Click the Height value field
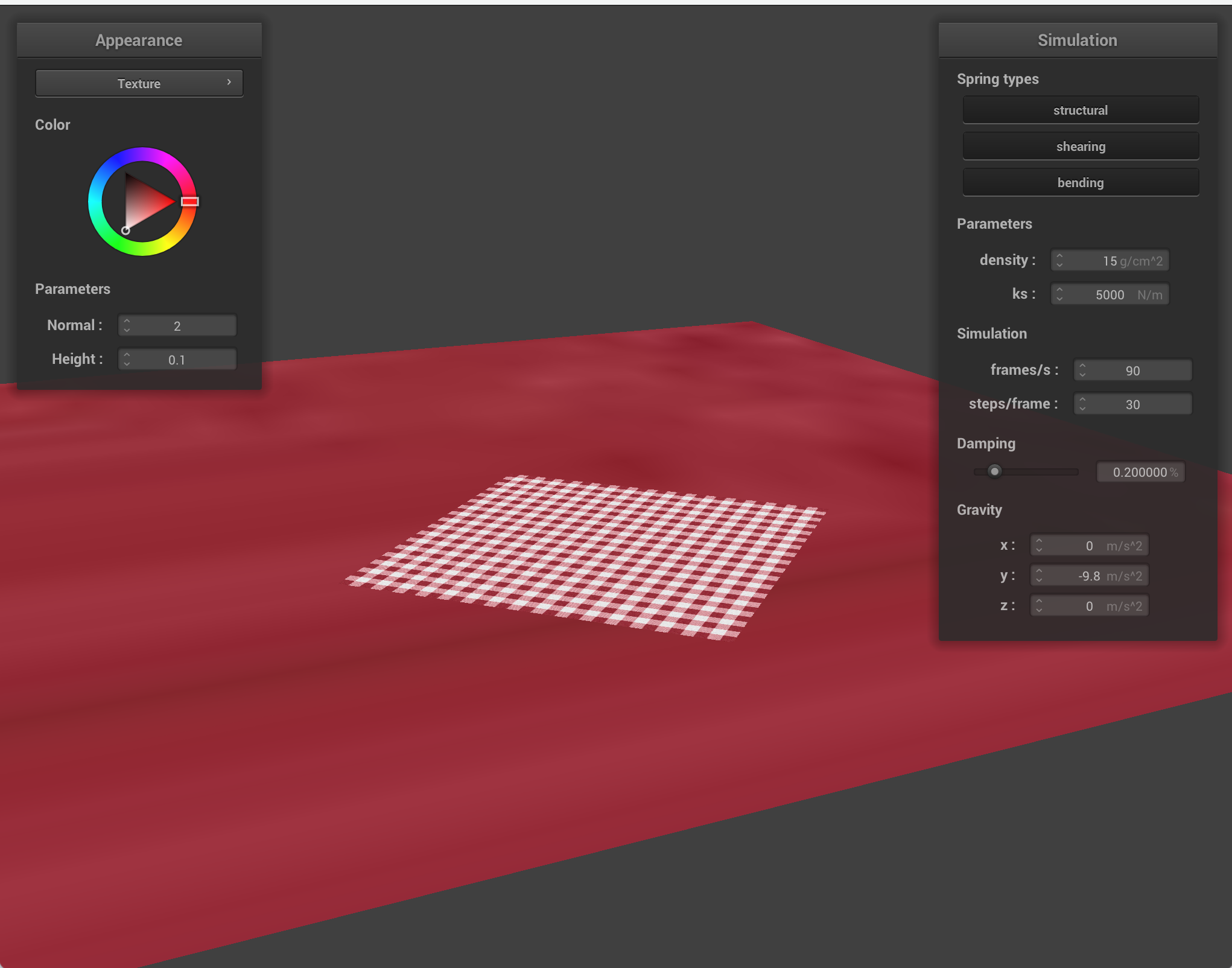The image size is (1232, 968). [x=177, y=360]
